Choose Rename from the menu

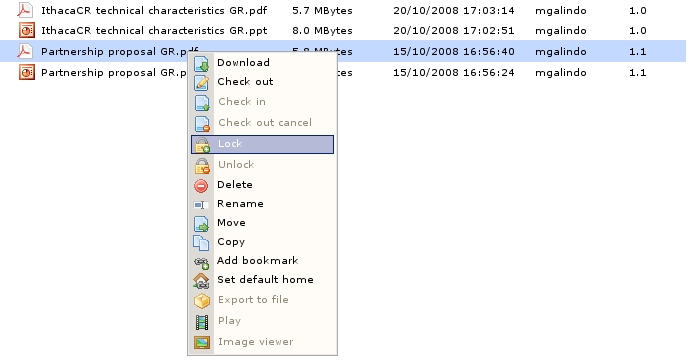pos(240,204)
